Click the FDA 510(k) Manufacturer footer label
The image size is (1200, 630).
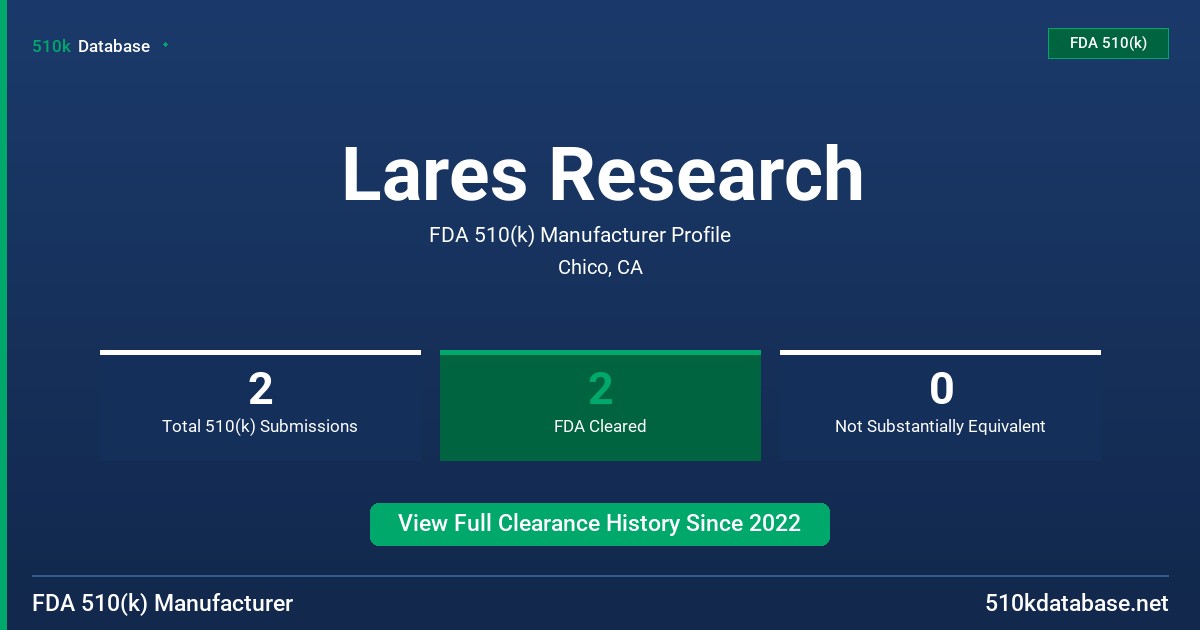pyautogui.click(x=163, y=604)
